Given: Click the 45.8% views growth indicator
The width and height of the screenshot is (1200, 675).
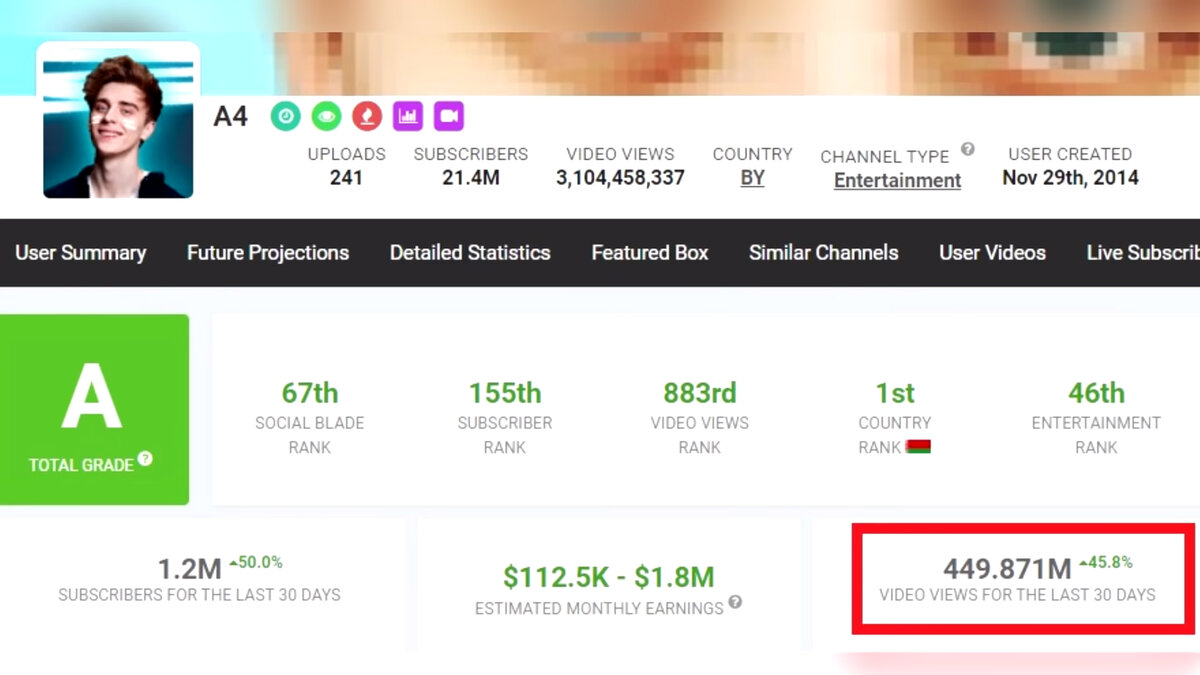Looking at the screenshot, I should pyautogui.click(x=1105, y=563).
